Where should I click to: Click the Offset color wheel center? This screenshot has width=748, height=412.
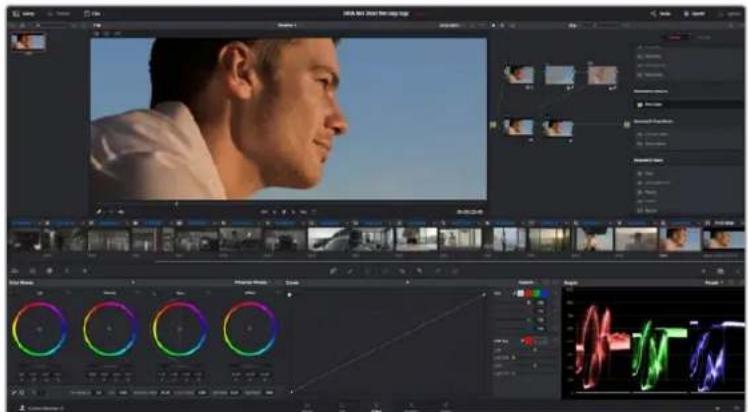[250, 329]
